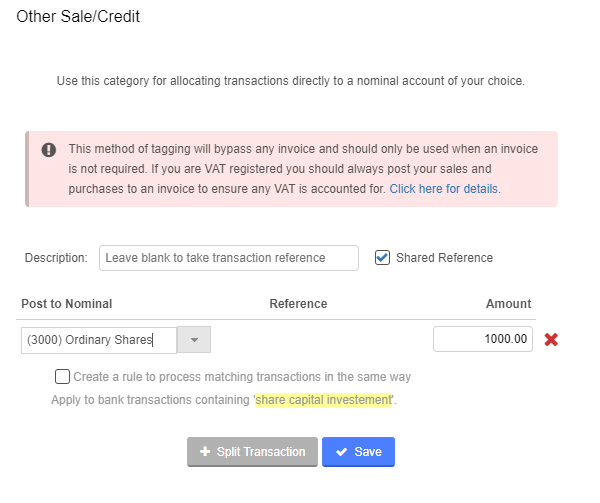This screenshot has width=600, height=503.
Task: Click the Shared Reference label text
Action: pyautogui.click(x=444, y=258)
